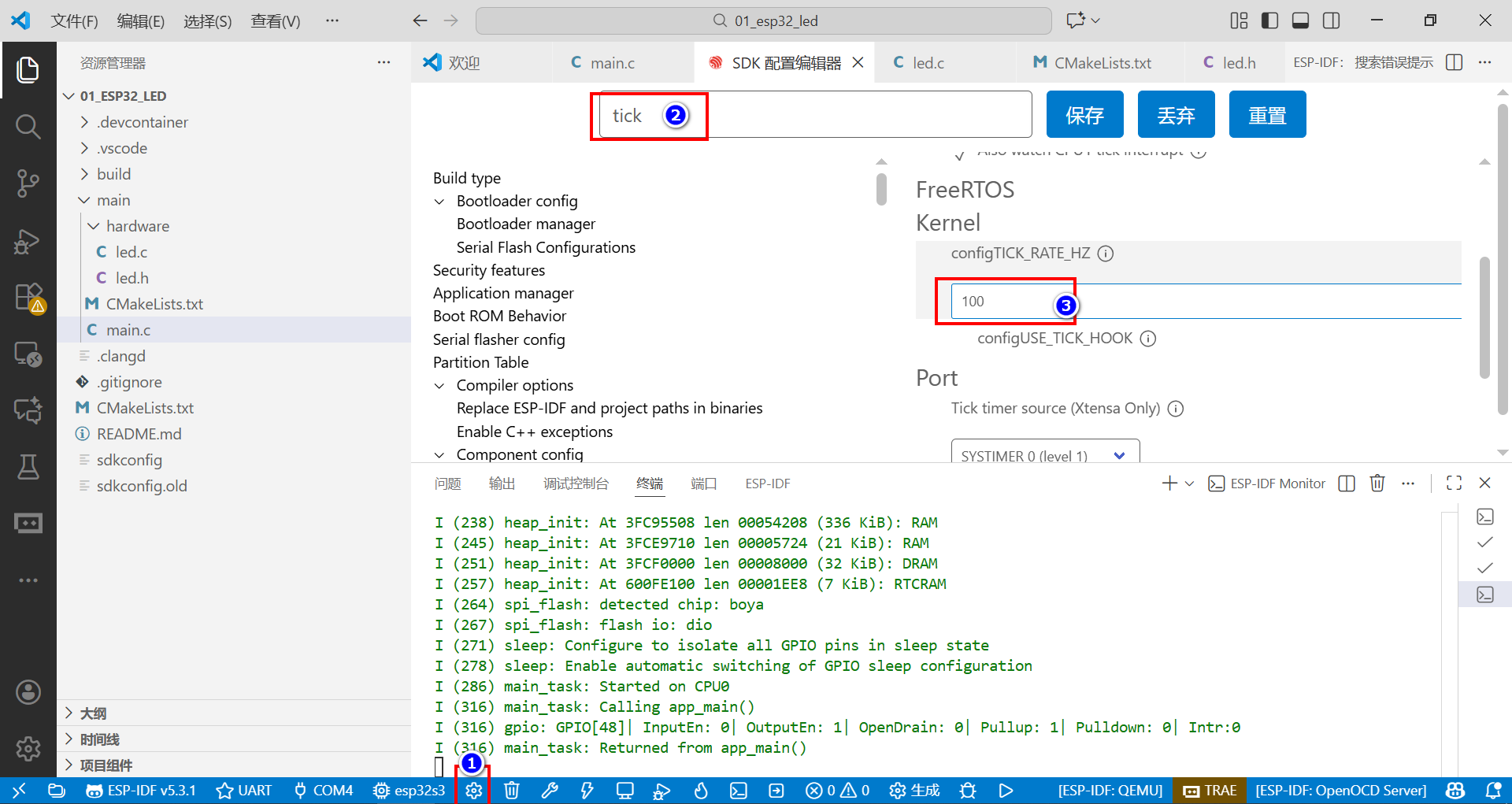
Task: Click the Build, Flash and Monitor flame icon
Action: (700, 791)
